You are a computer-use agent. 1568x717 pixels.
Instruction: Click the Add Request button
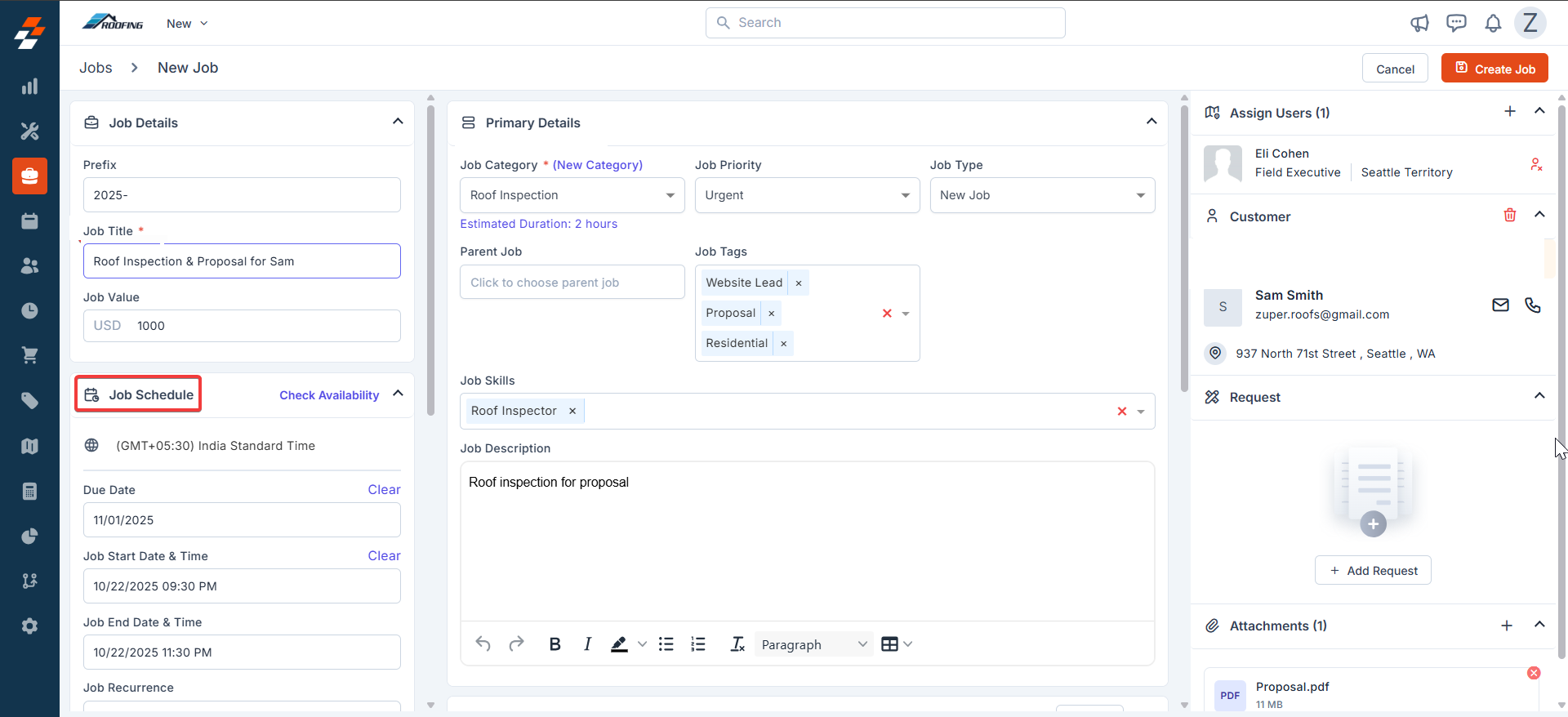(x=1373, y=570)
